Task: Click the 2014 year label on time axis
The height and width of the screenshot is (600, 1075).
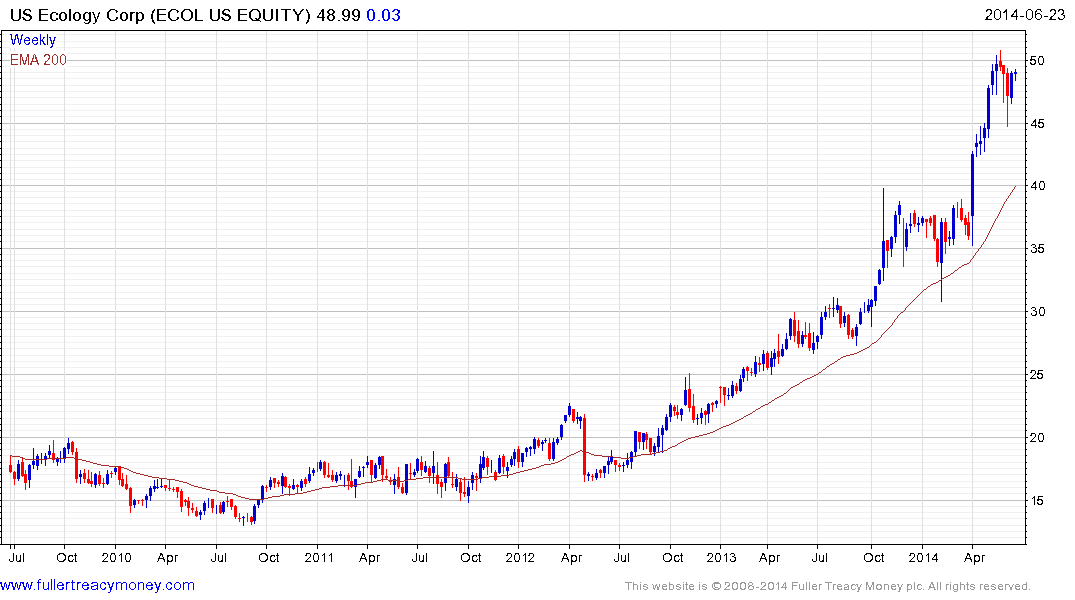Action: click(923, 557)
